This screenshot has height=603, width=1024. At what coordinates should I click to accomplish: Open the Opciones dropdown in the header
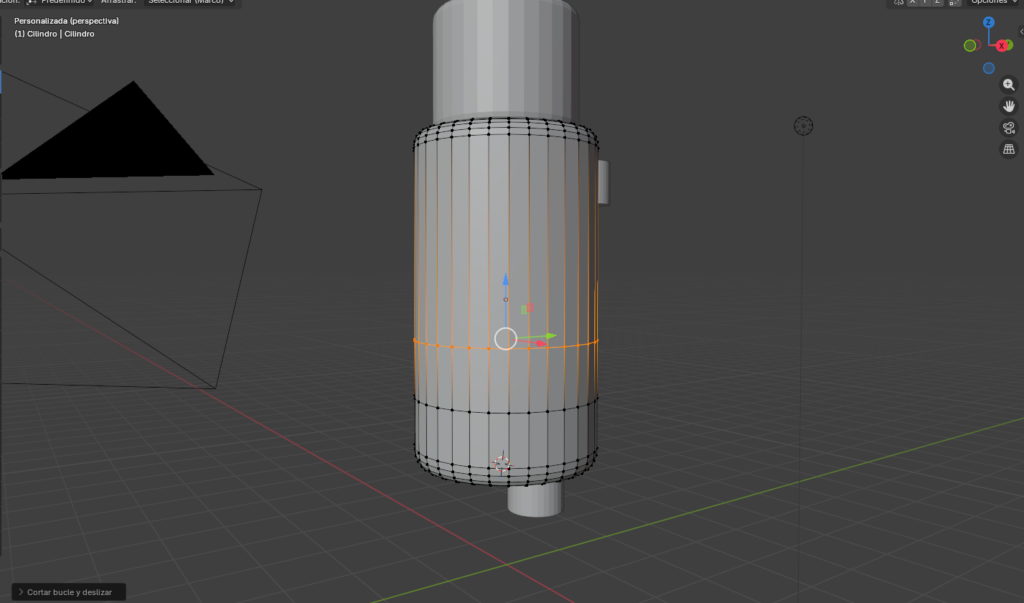991,2
